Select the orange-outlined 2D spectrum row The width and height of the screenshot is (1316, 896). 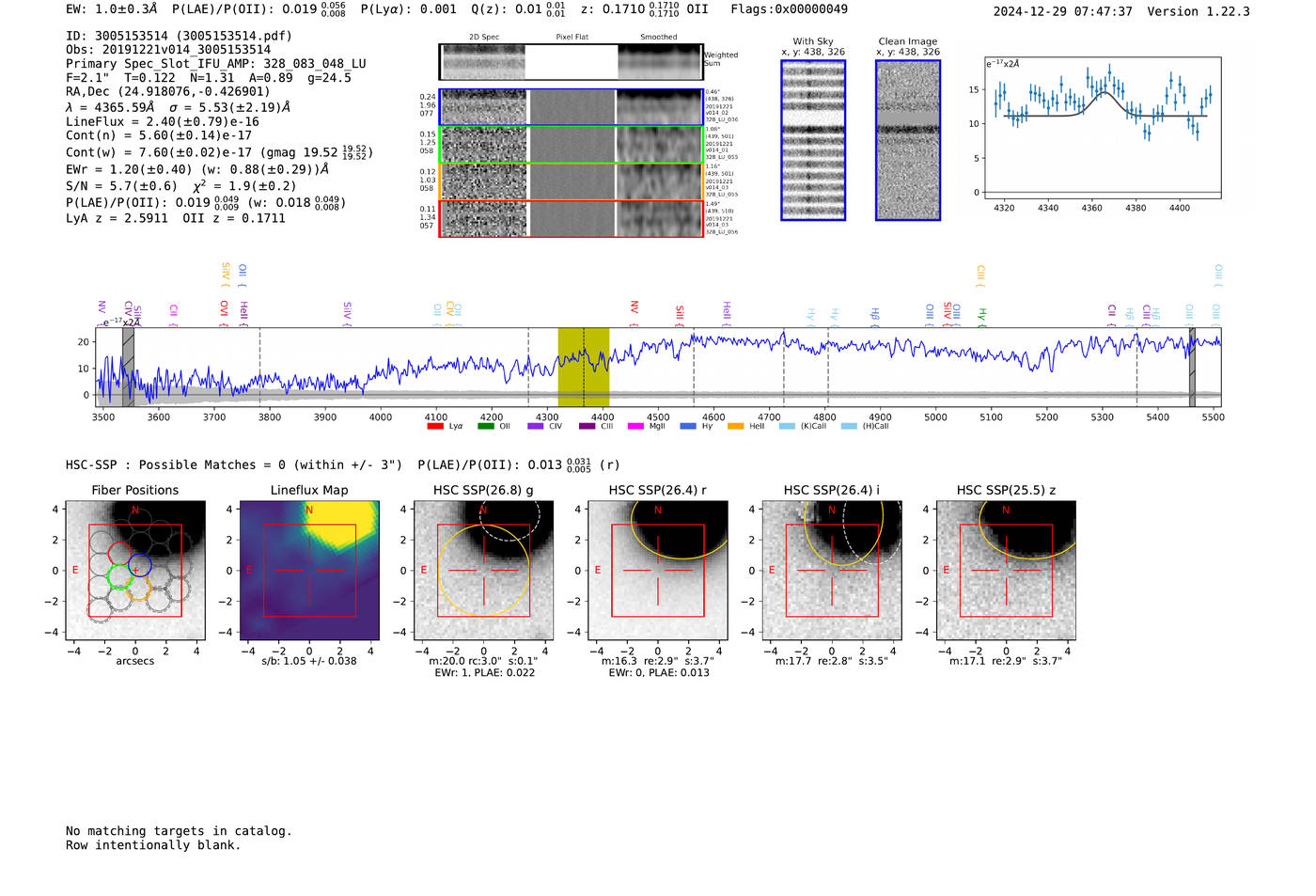[572, 181]
